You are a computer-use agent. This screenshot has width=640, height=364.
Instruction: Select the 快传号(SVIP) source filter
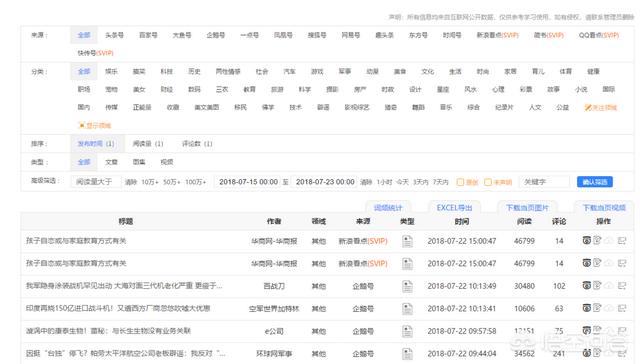click(96, 53)
